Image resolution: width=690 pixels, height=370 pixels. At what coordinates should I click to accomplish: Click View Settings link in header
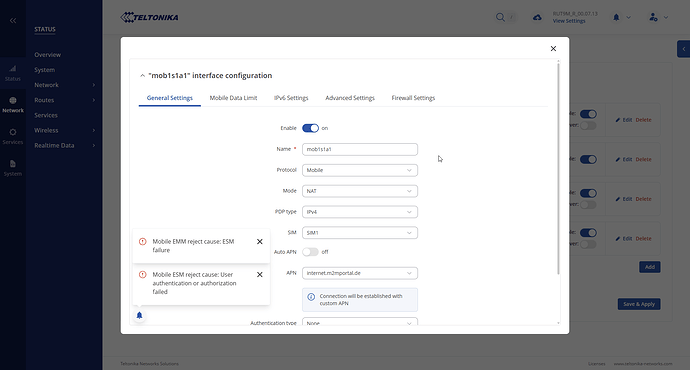pos(569,21)
